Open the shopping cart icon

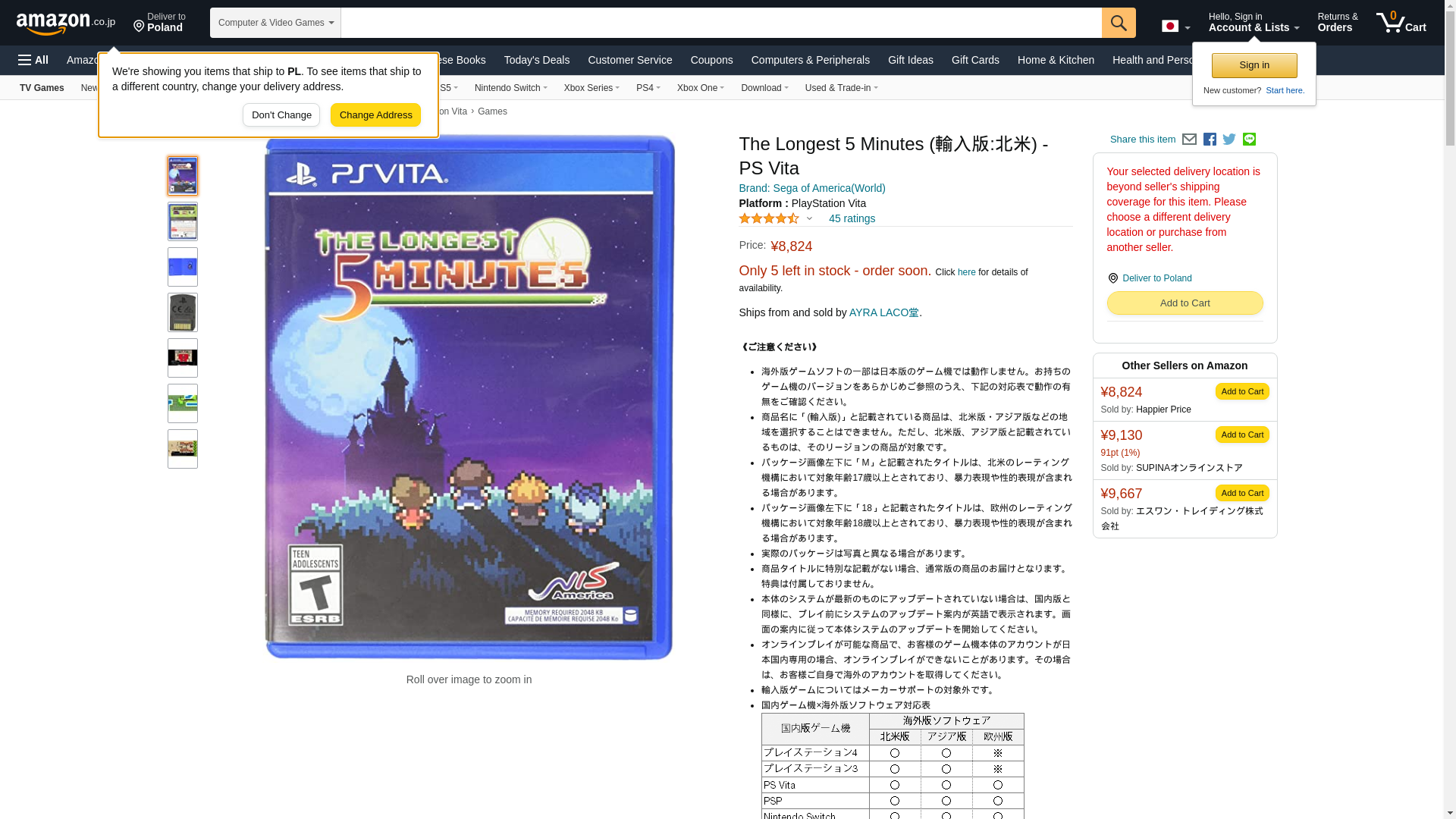[1401, 23]
